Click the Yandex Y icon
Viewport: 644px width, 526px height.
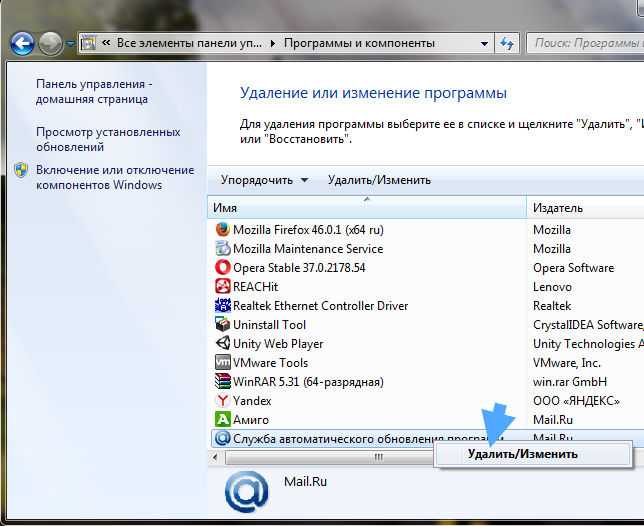pos(223,400)
